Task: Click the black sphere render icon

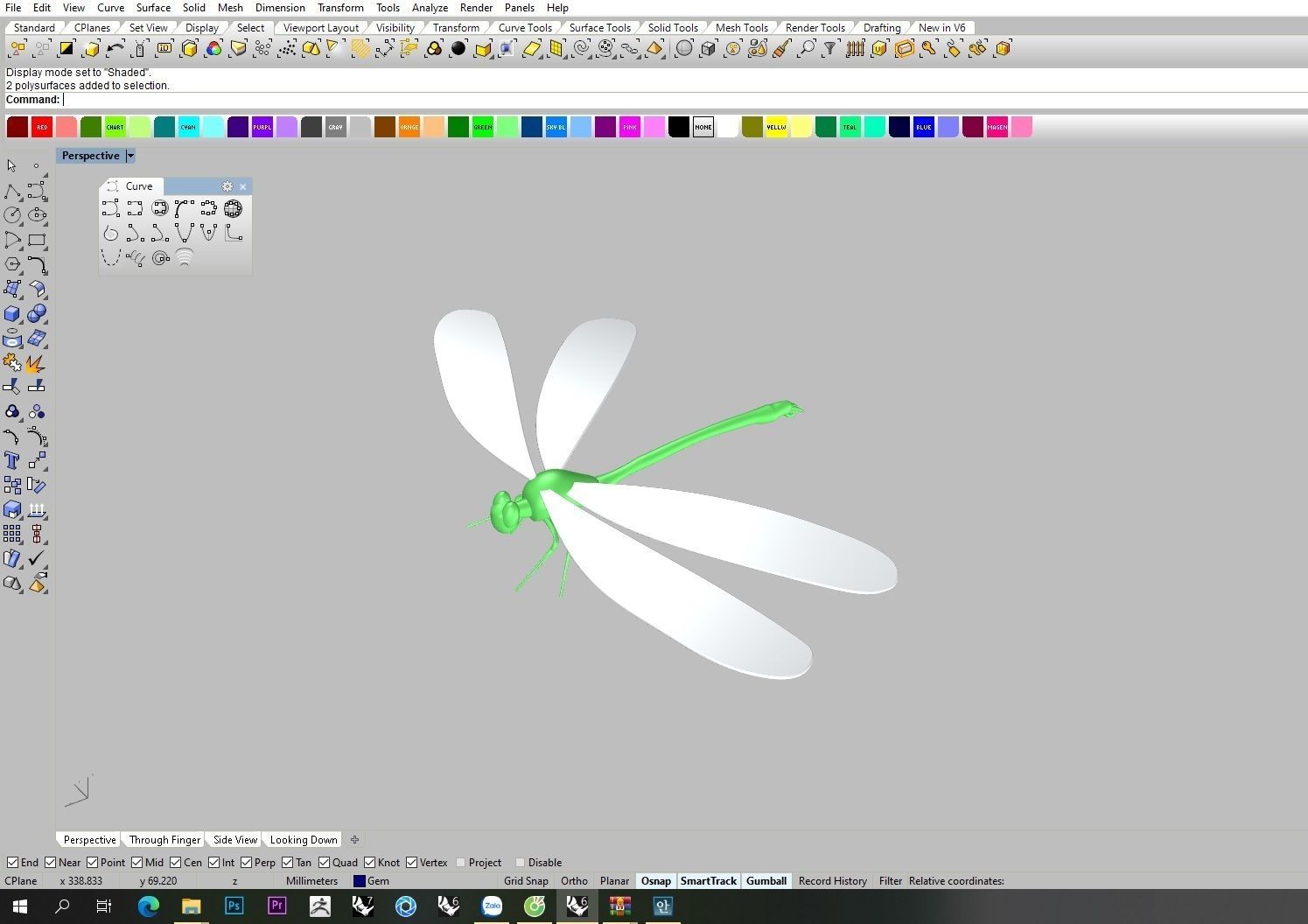Action: pyautogui.click(x=458, y=49)
